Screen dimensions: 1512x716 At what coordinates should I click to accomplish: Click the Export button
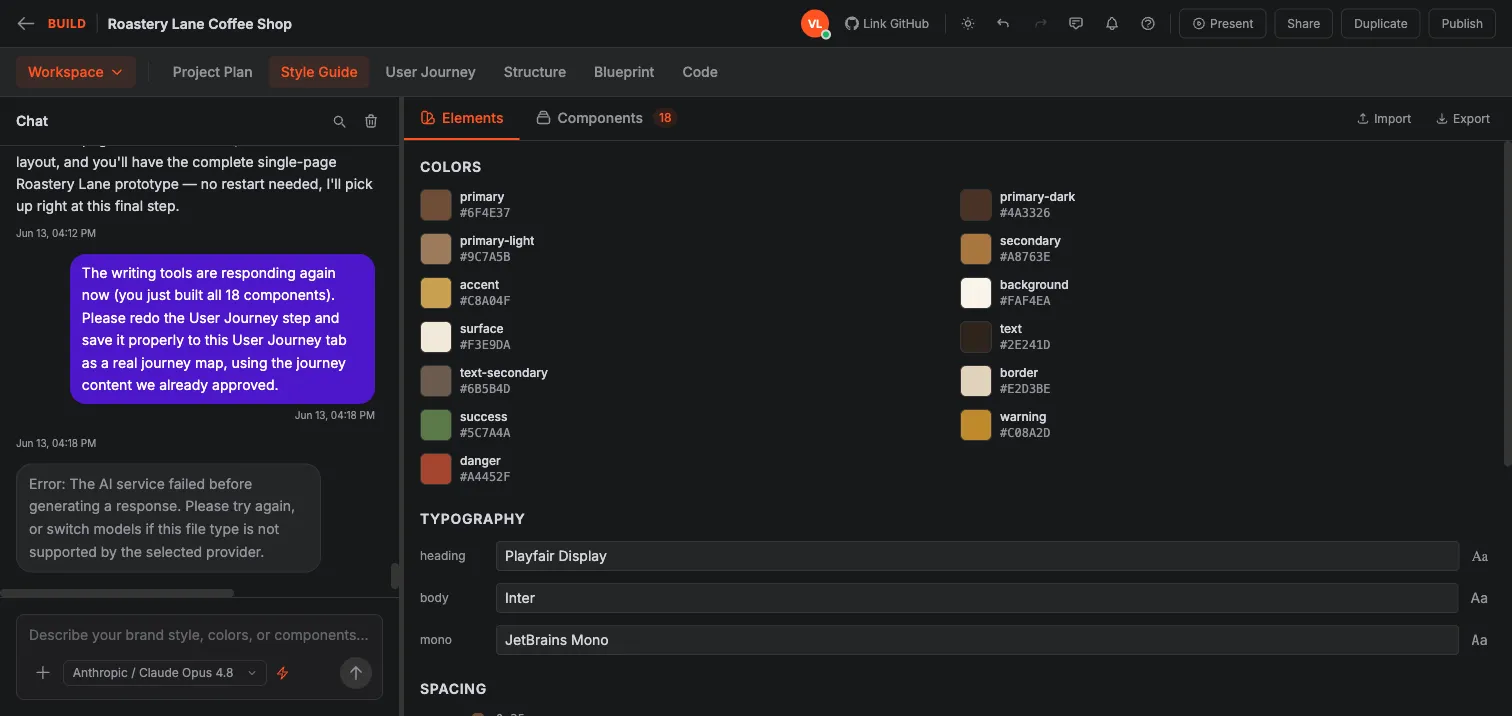pos(1463,118)
